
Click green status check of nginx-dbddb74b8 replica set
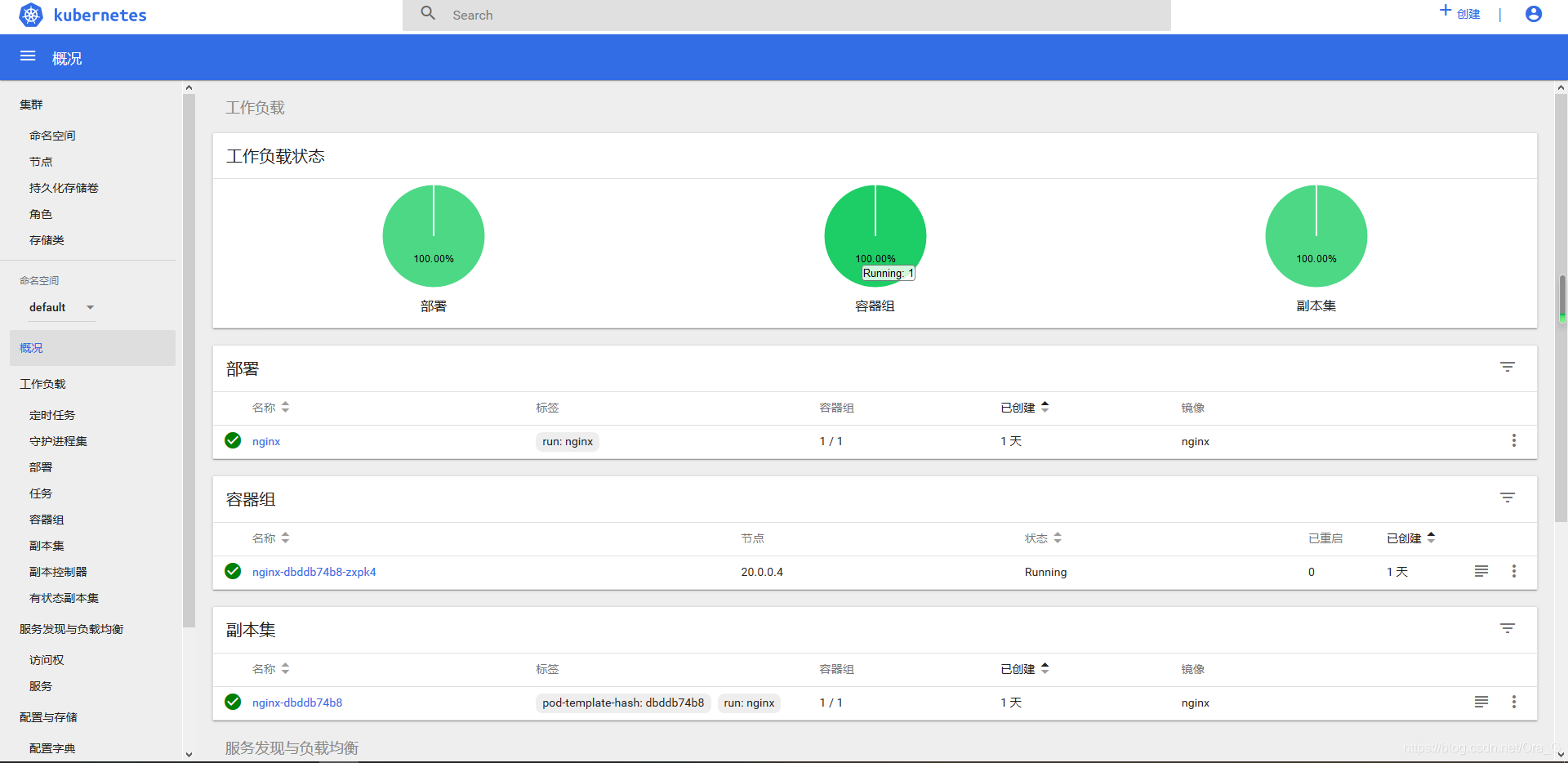(x=233, y=702)
